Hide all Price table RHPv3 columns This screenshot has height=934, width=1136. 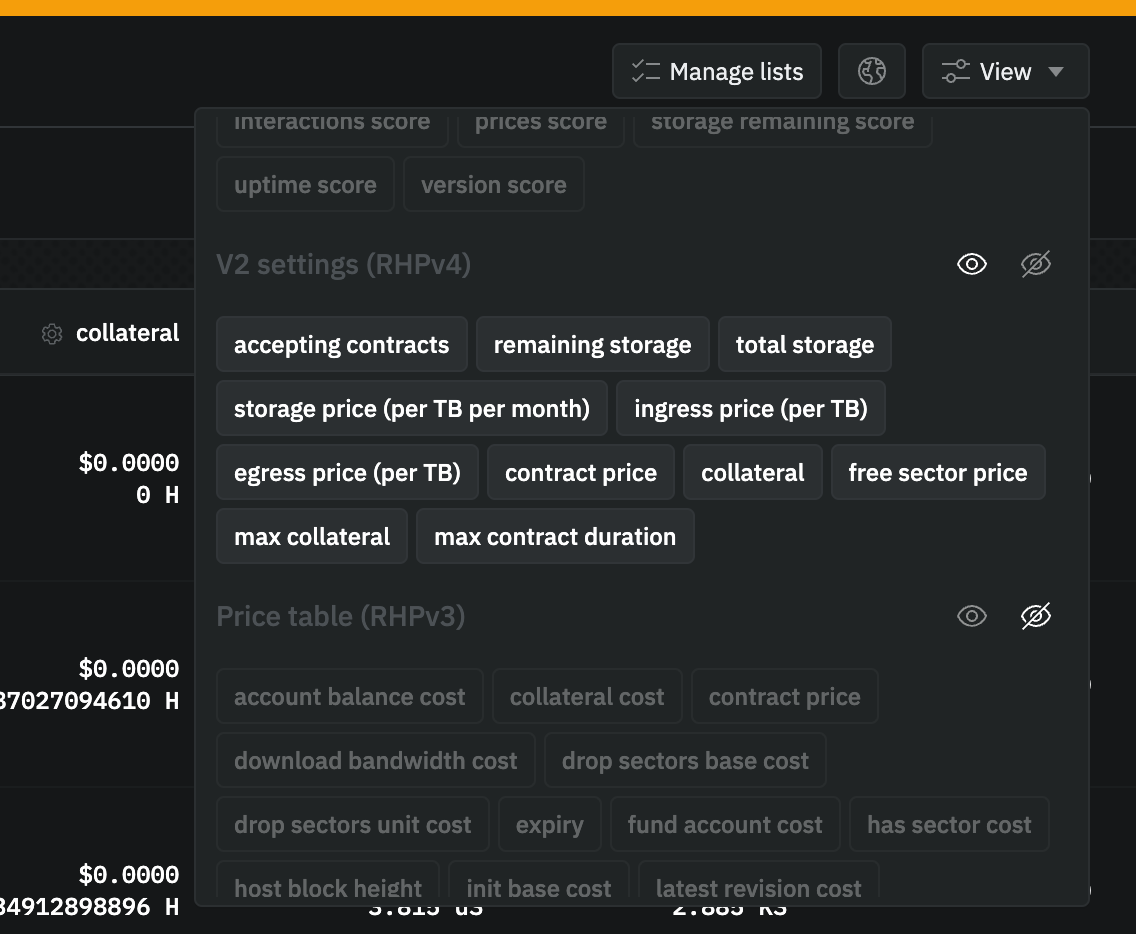[1036, 616]
